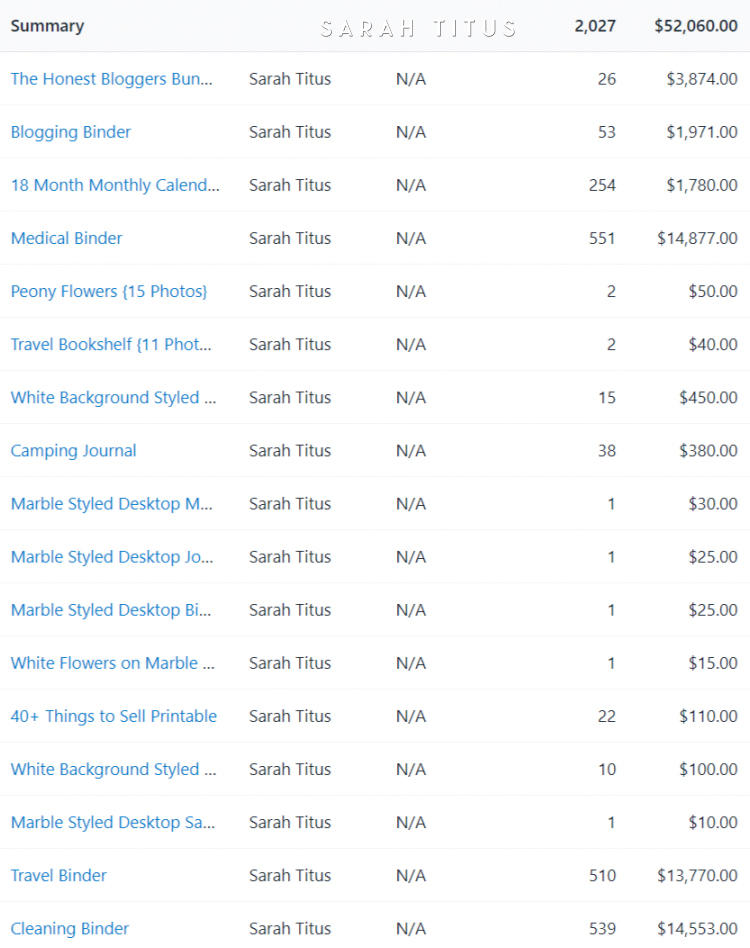Open The Honest Bloggers Bundle product link
The width and height of the screenshot is (750, 948).
point(112,79)
